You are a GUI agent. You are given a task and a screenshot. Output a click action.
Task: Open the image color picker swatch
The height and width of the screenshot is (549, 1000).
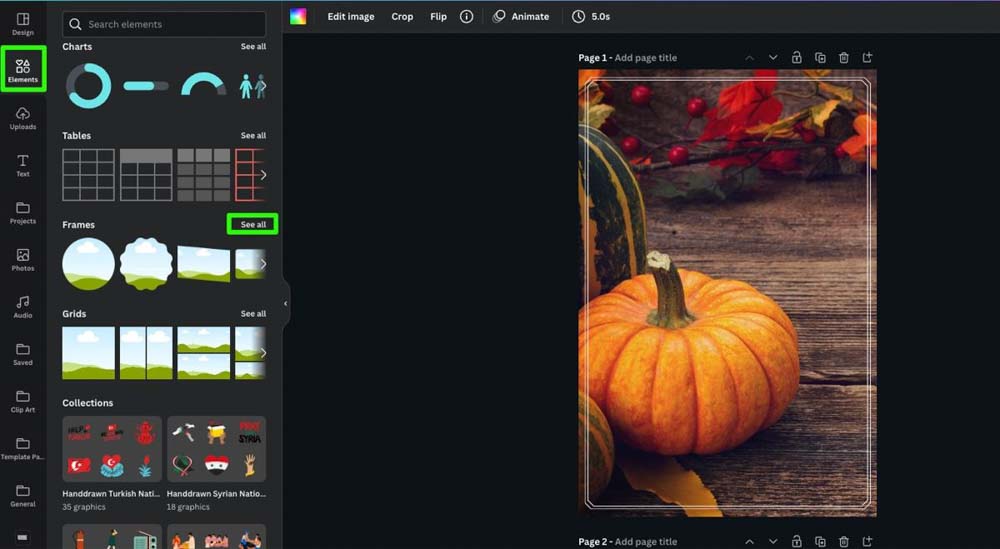pos(298,17)
